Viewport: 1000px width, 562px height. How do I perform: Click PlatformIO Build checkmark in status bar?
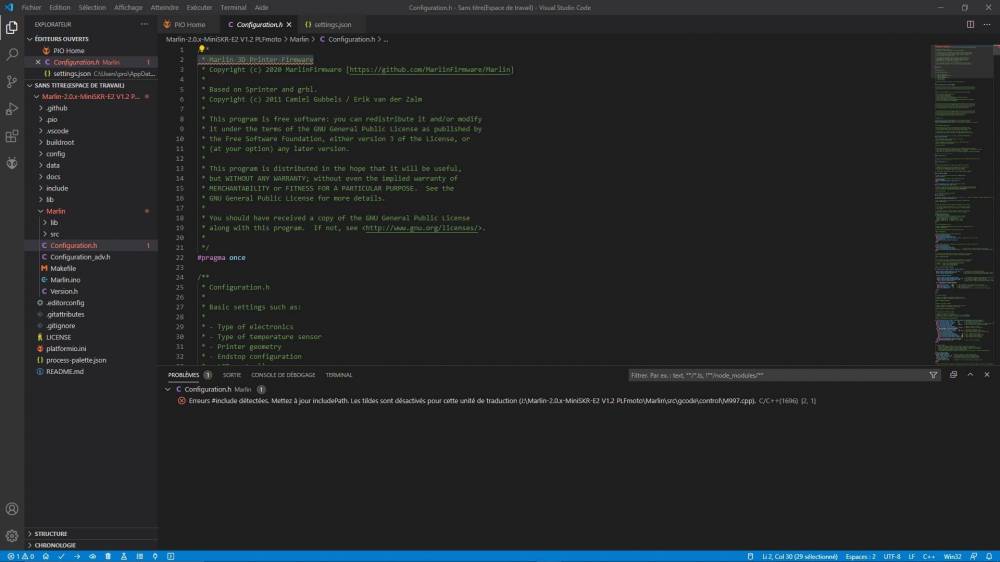(61, 556)
